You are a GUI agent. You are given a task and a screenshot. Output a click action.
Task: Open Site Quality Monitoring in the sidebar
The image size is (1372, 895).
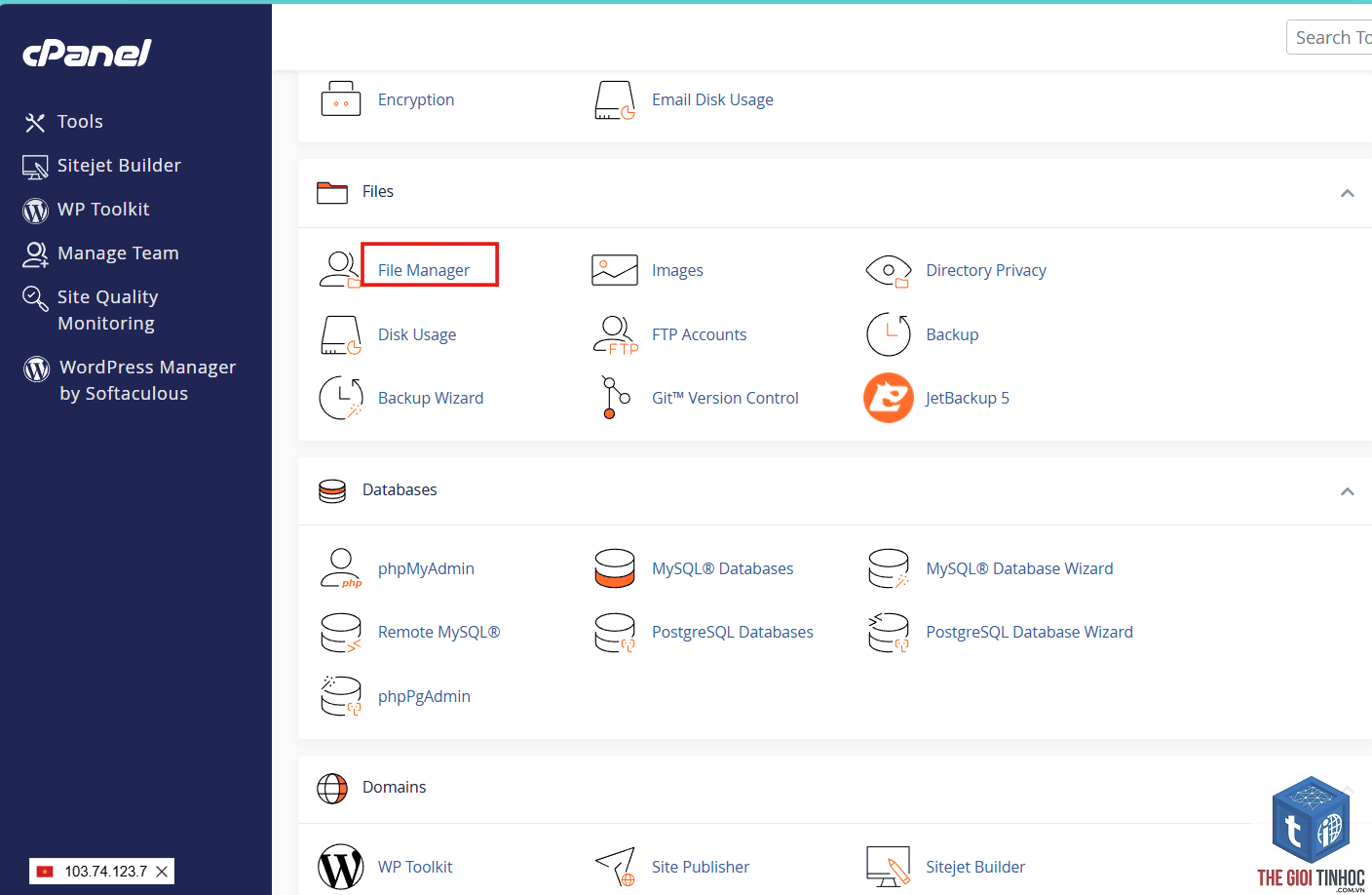point(107,310)
